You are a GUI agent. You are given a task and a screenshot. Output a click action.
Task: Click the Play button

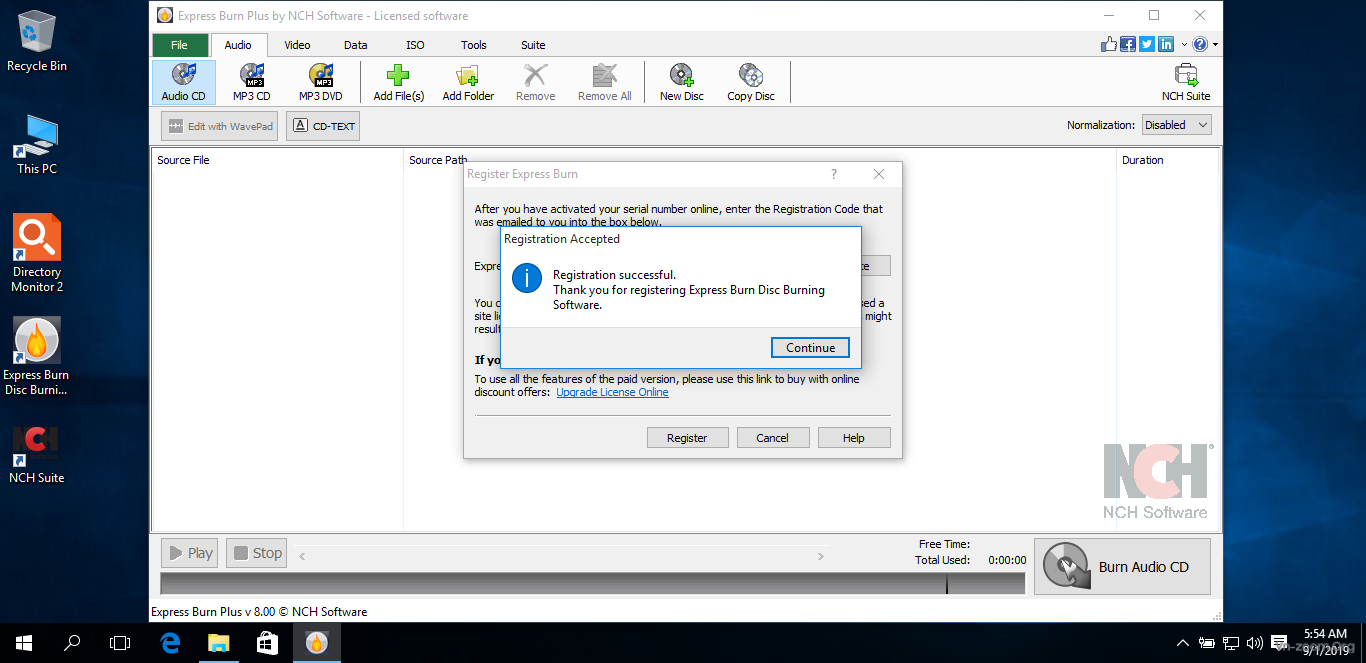[x=191, y=553]
